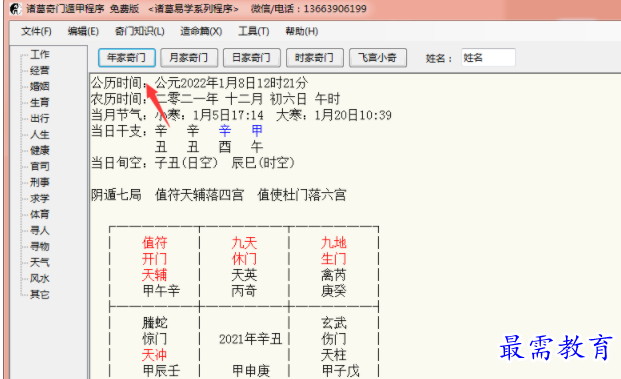This screenshot has width=621, height=379.
Task: Open the 工具(T) menu
Action: (253, 31)
